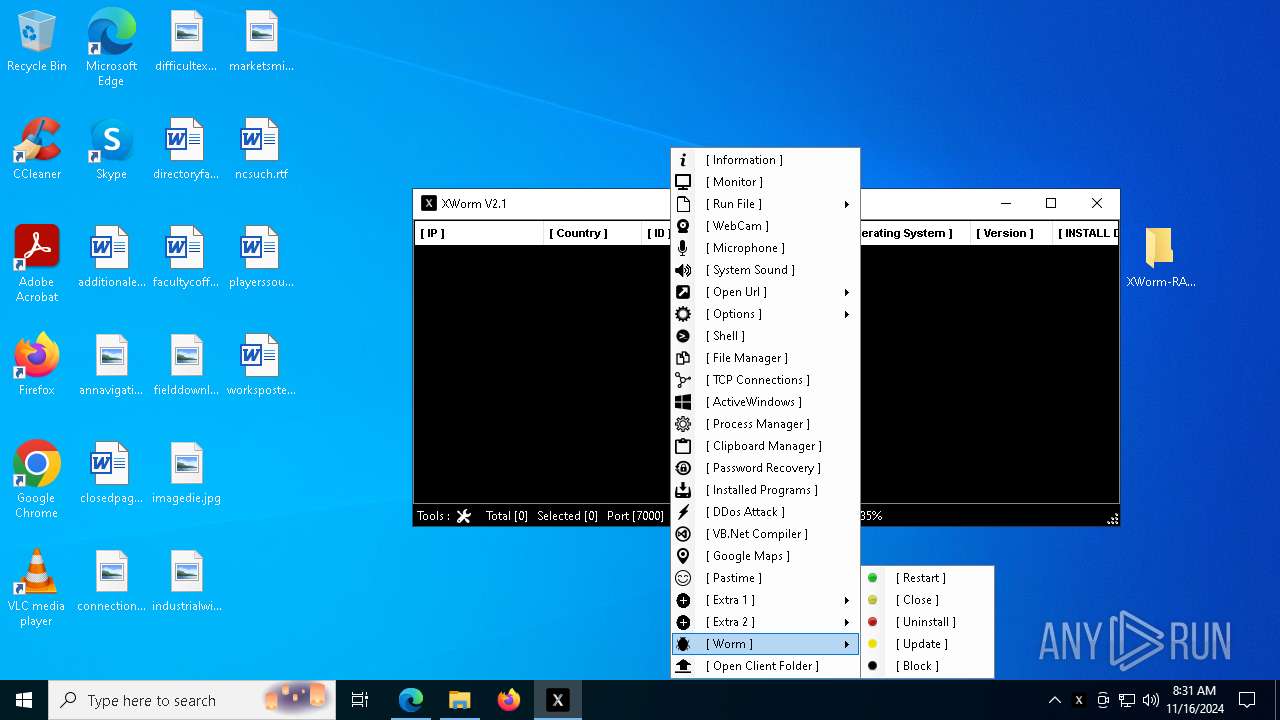The height and width of the screenshot is (720, 1280).
Task: Select the VLC media player desktop icon
Action: (37, 588)
